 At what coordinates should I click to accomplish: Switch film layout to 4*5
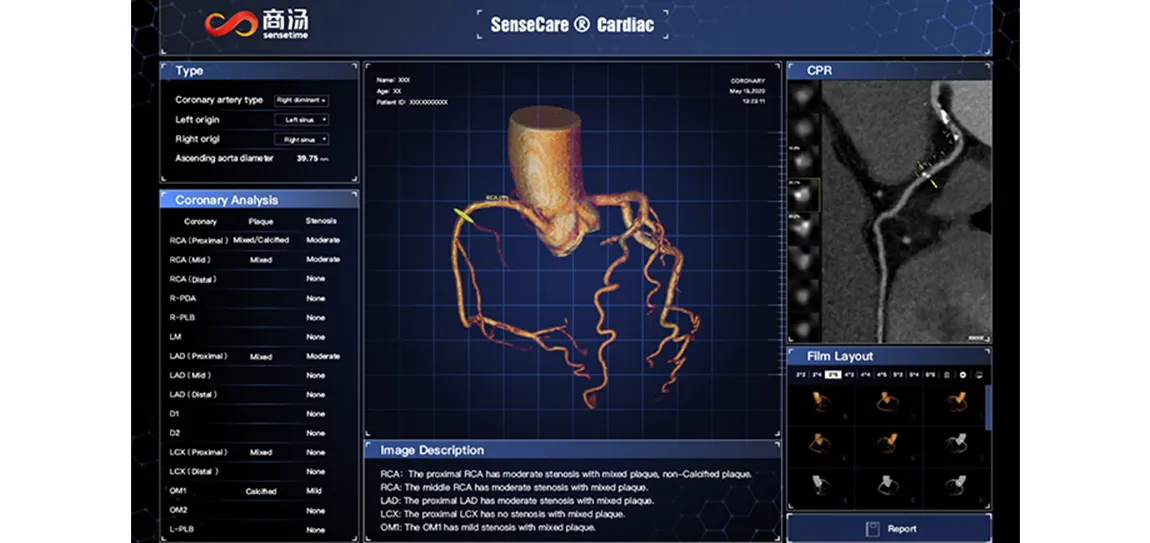pos(882,375)
